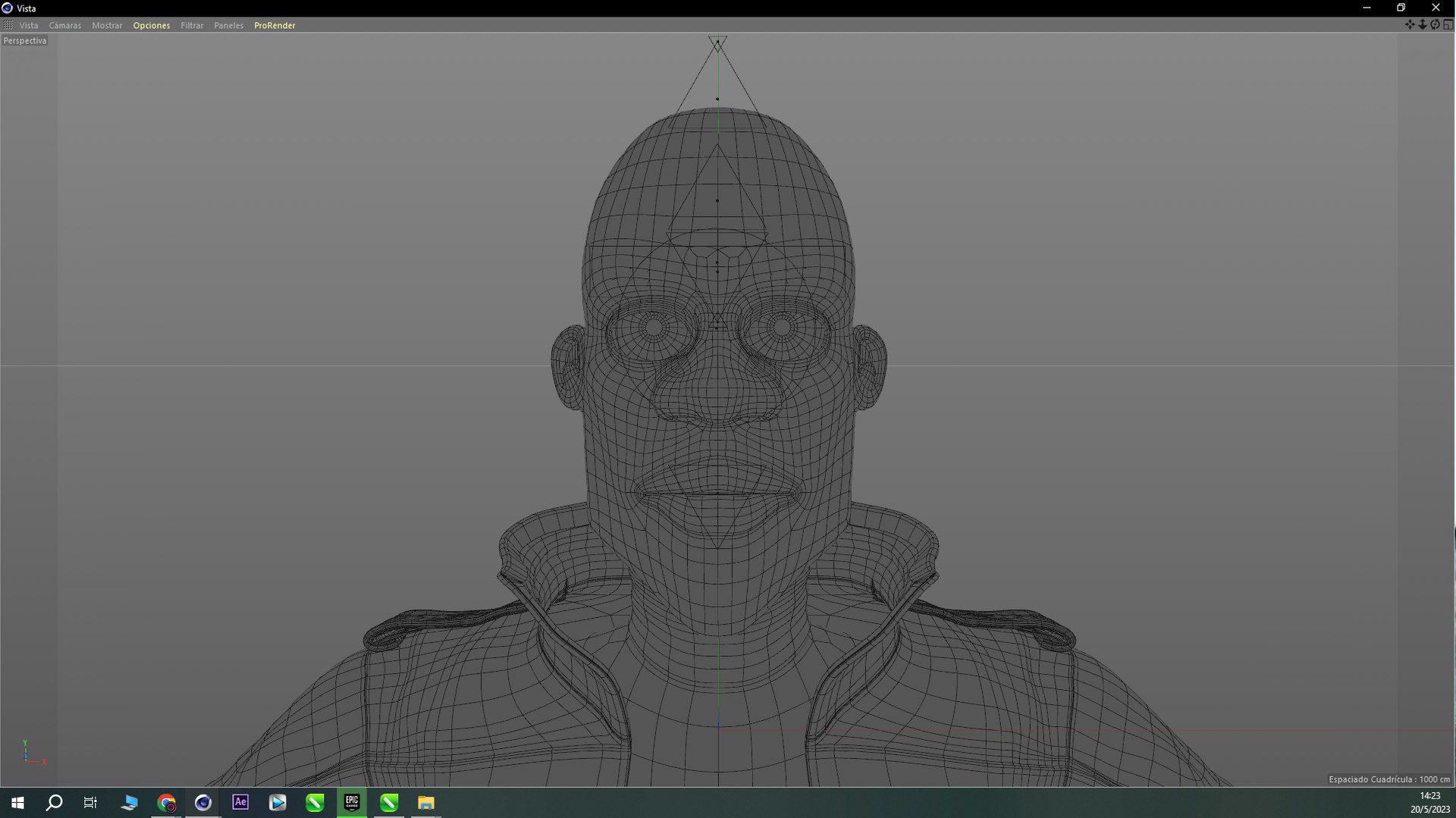Switch to Cinema 4D in the taskbar
This screenshot has width=1456, height=818.
coord(203,803)
